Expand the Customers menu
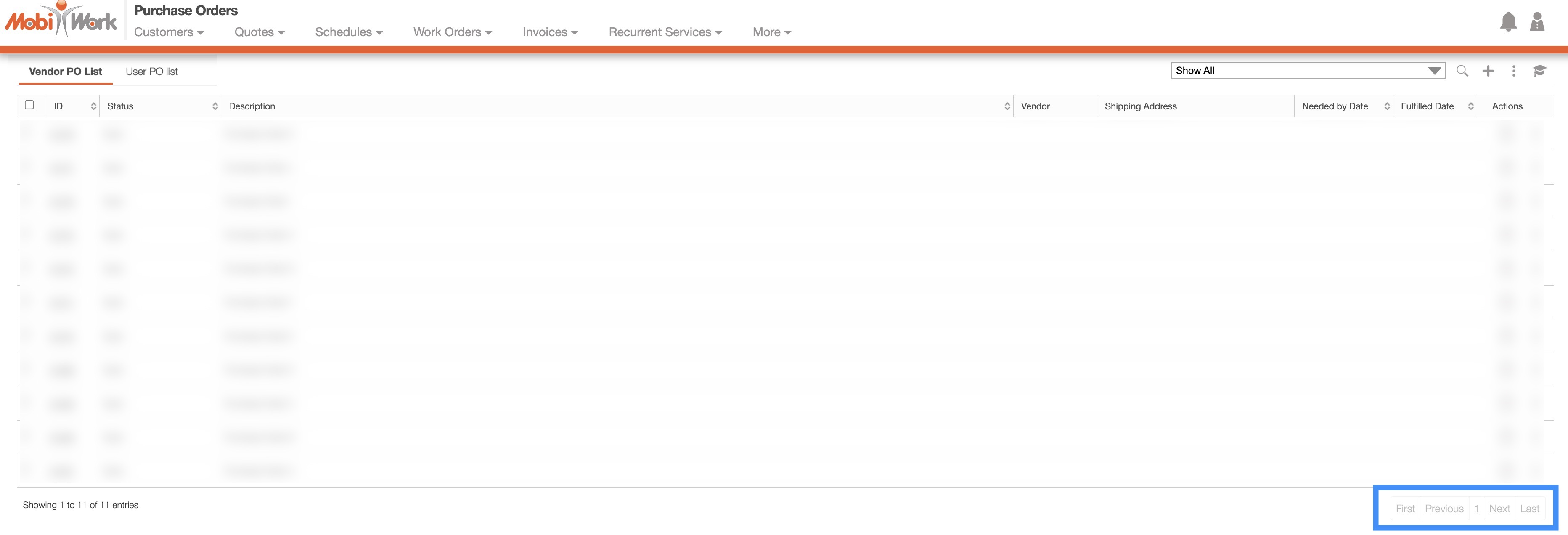The image size is (1568, 535). pos(169,32)
